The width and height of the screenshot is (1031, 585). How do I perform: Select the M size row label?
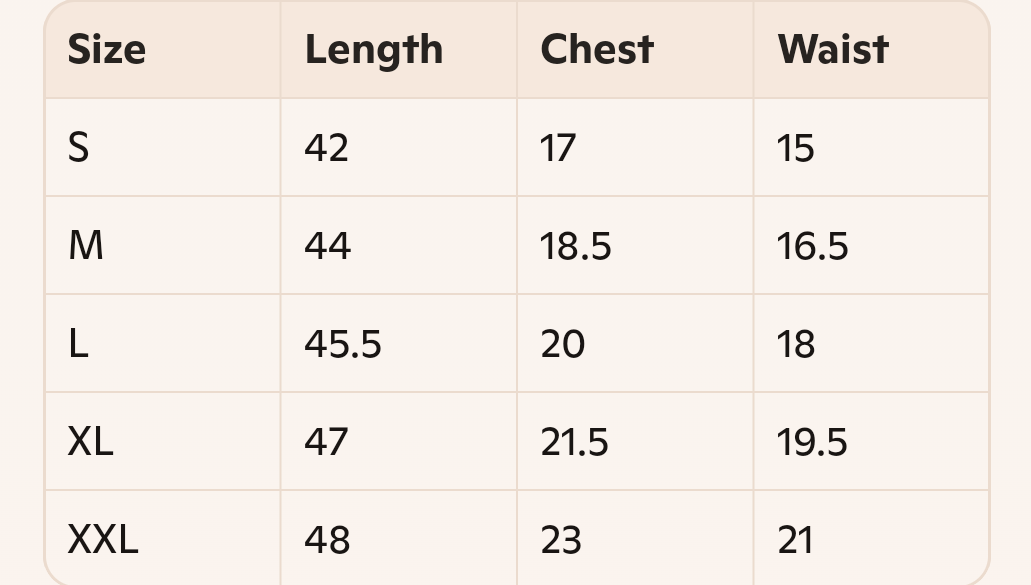(x=85, y=246)
